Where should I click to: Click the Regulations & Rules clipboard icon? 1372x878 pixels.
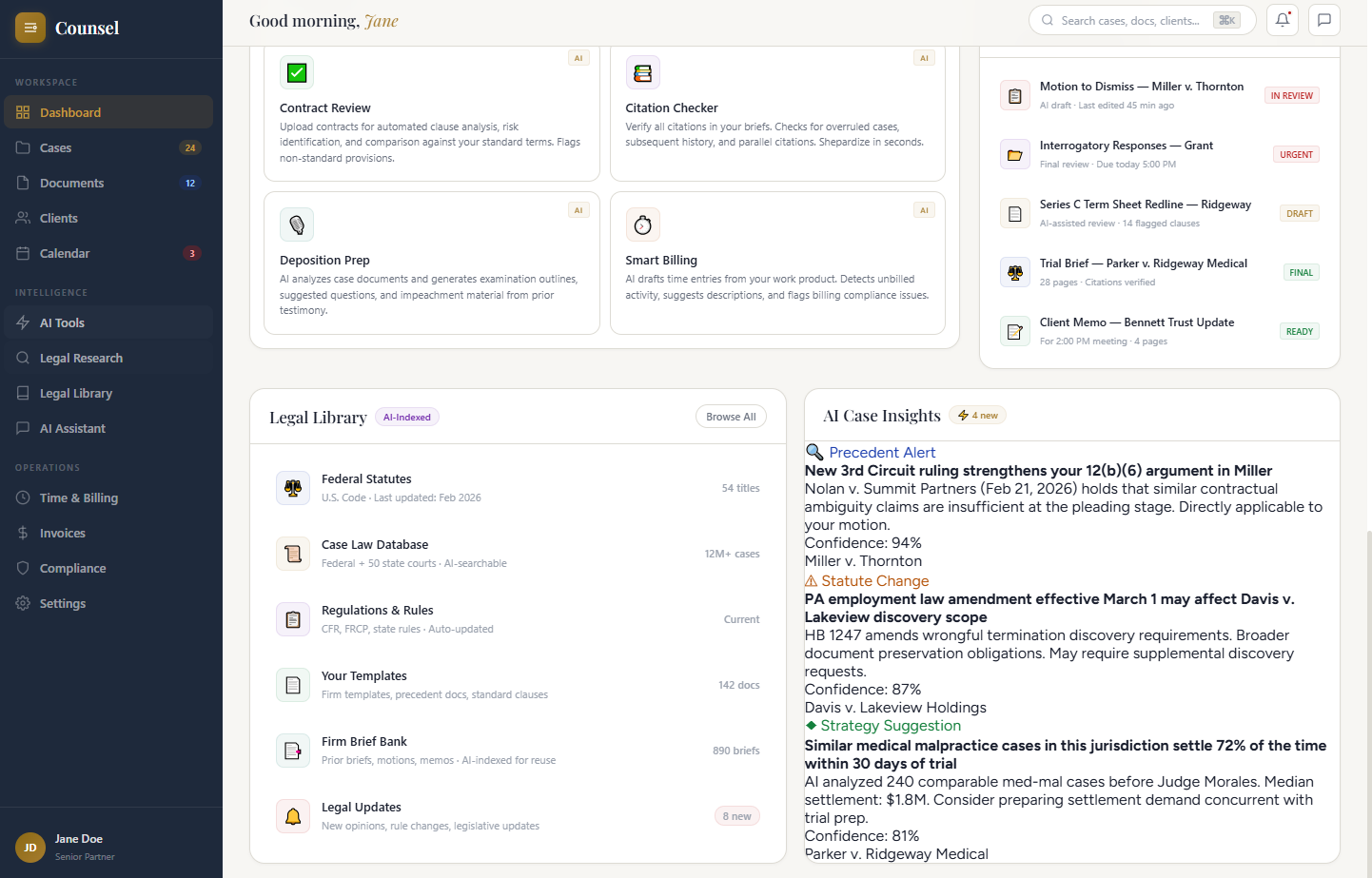(293, 619)
